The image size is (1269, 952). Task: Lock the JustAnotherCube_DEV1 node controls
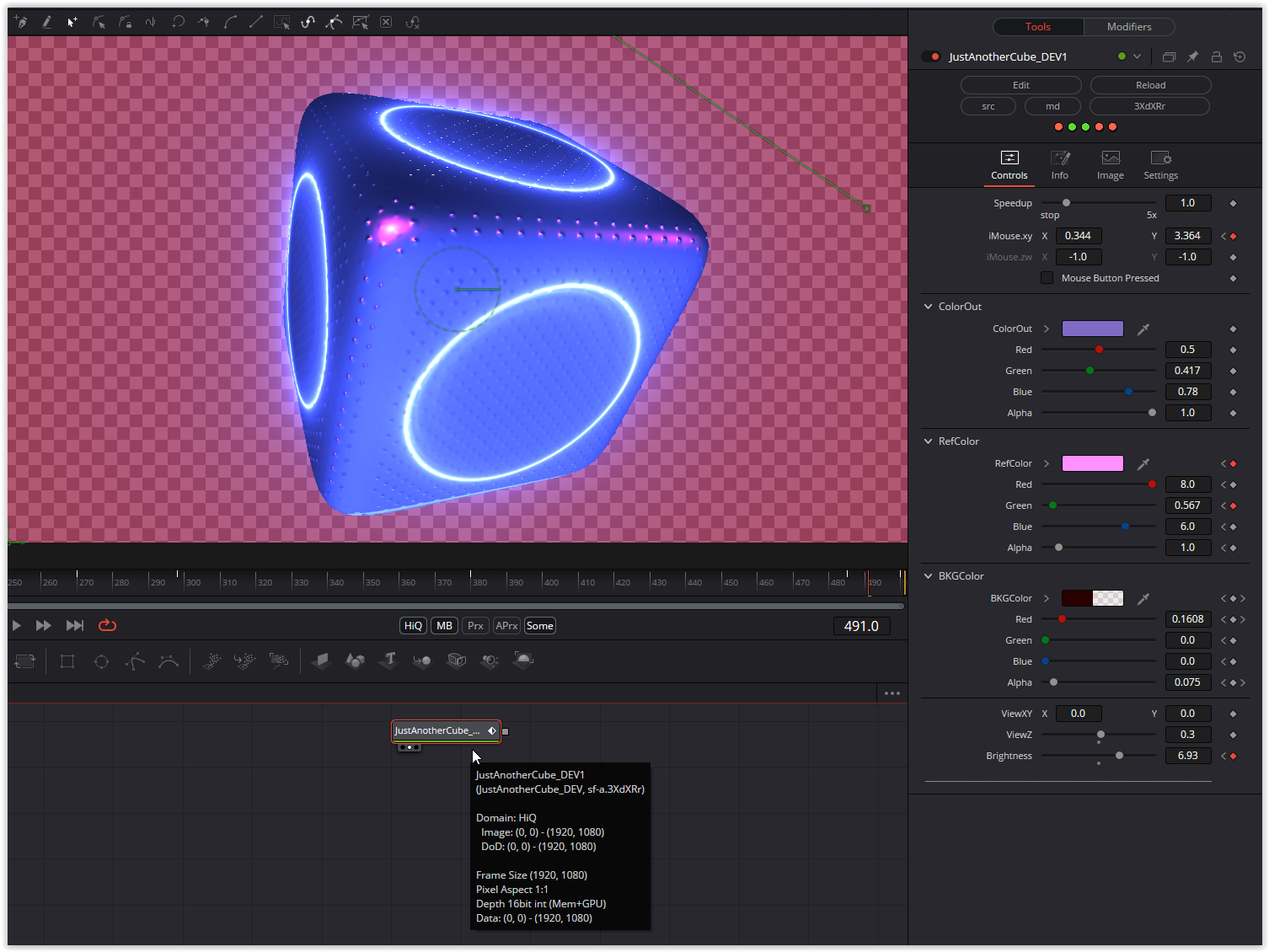coord(1216,56)
